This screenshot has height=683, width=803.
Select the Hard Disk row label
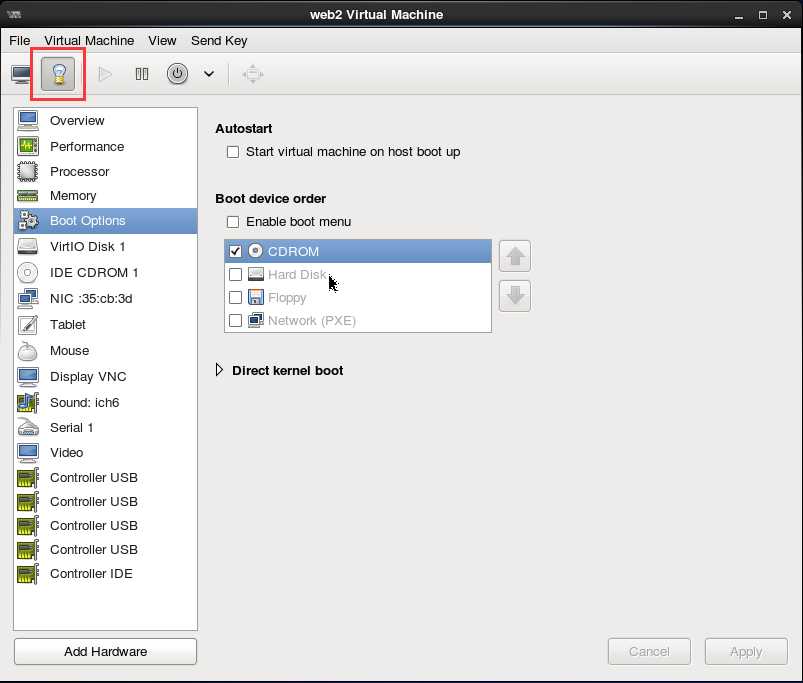pos(297,274)
